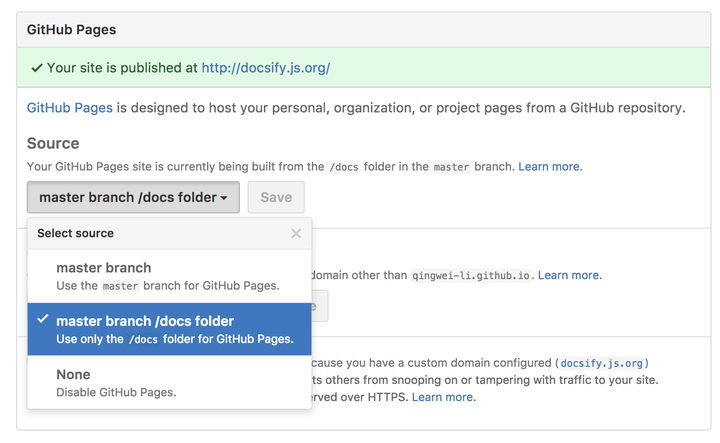Click the qingwei-li.github.io domain code text
The width and height of the screenshot is (720, 443).
pos(472,275)
